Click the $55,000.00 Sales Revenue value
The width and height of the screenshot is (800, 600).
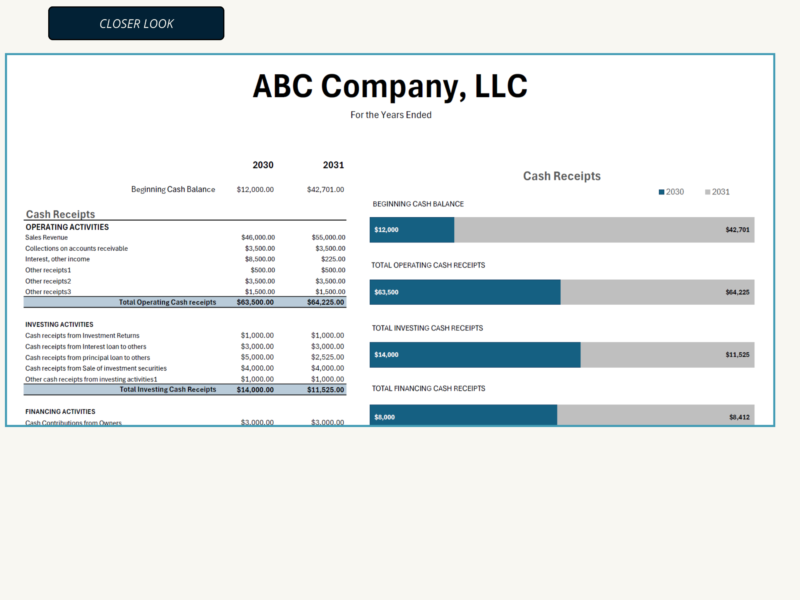pyautogui.click(x=328, y=237)
